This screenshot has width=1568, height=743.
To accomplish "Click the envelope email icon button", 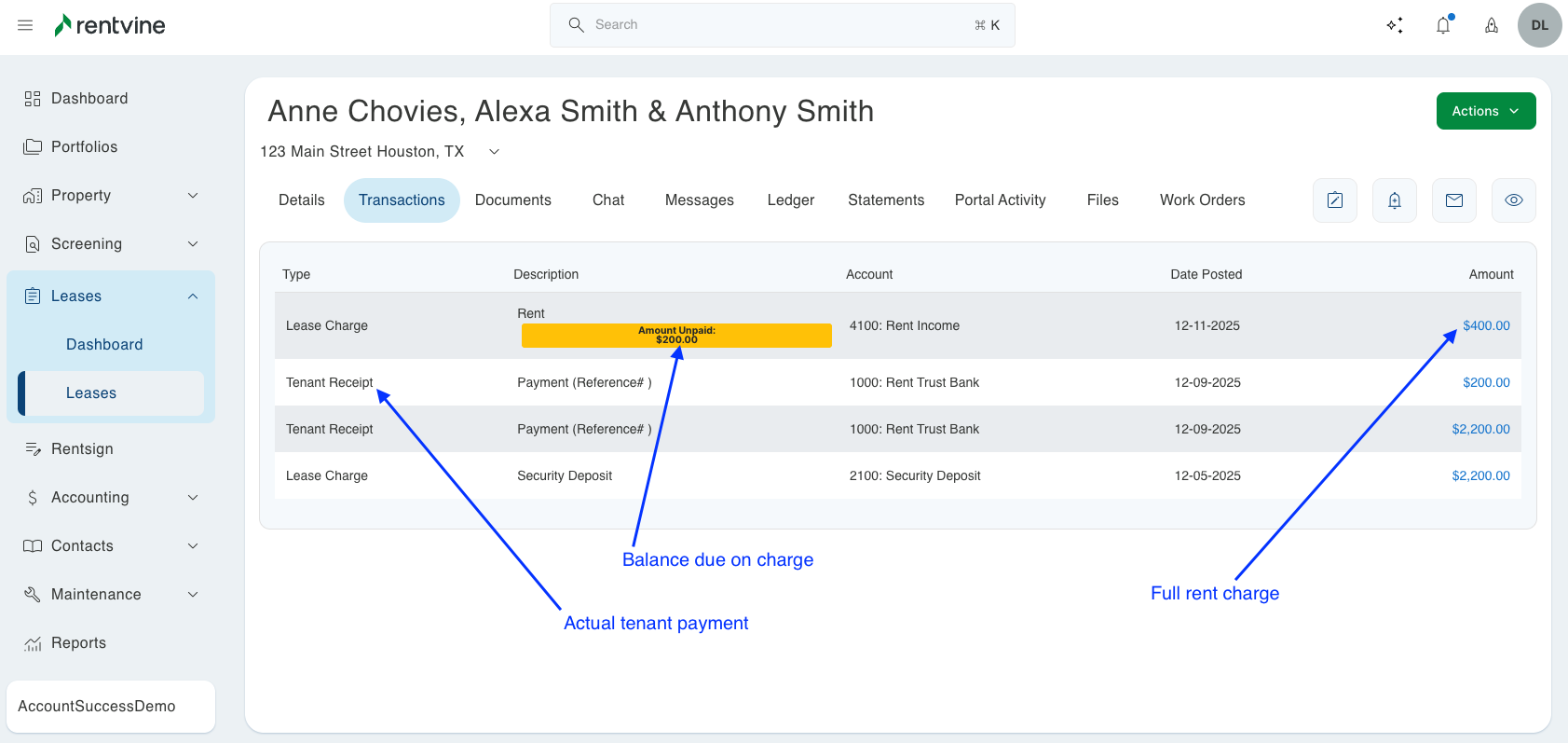I will (1454, 200).
